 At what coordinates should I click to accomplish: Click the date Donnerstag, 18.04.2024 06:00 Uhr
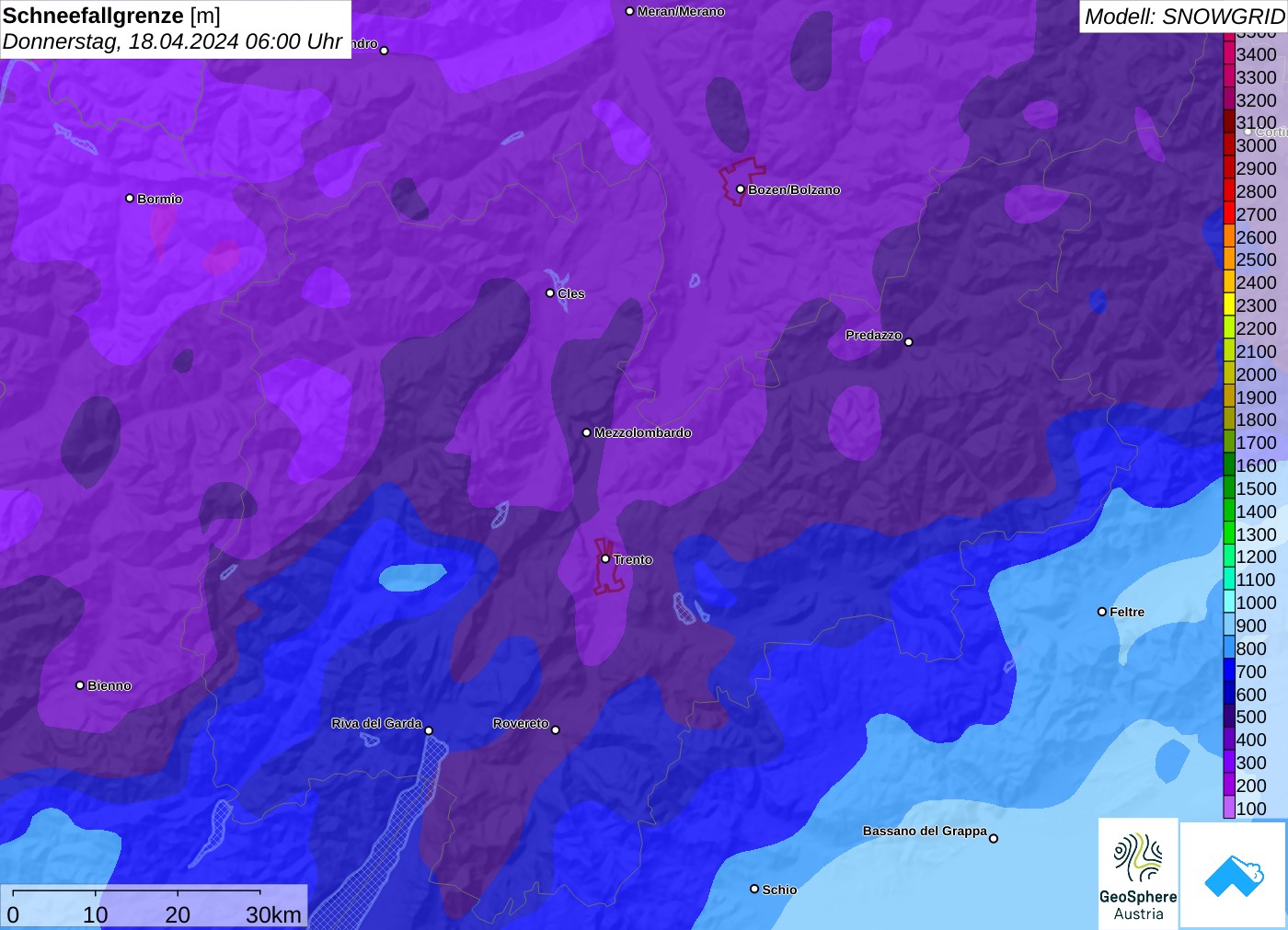172,41
